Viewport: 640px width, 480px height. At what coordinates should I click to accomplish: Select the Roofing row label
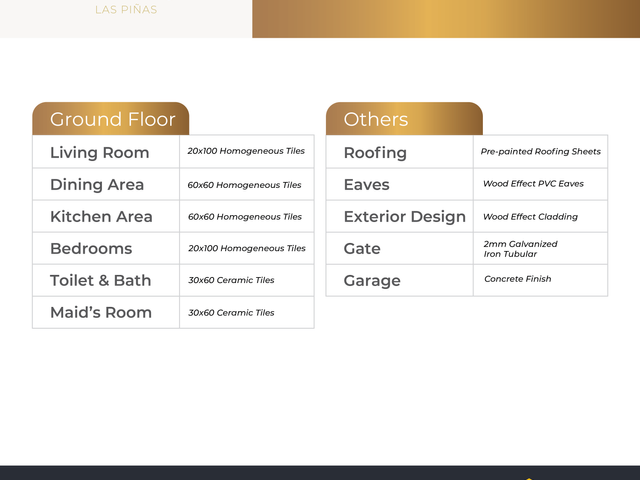(x=375, y=153)
